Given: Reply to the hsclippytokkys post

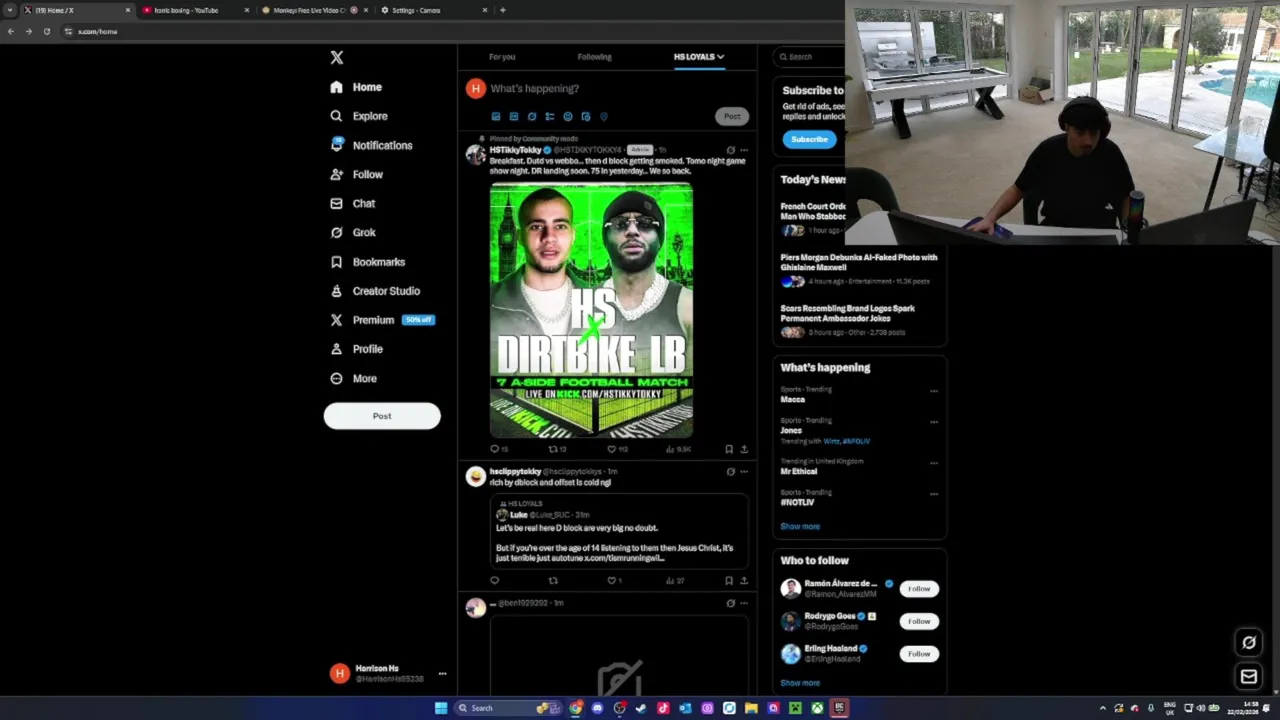Looking at the screenshot, I should [x=494, y=580].
